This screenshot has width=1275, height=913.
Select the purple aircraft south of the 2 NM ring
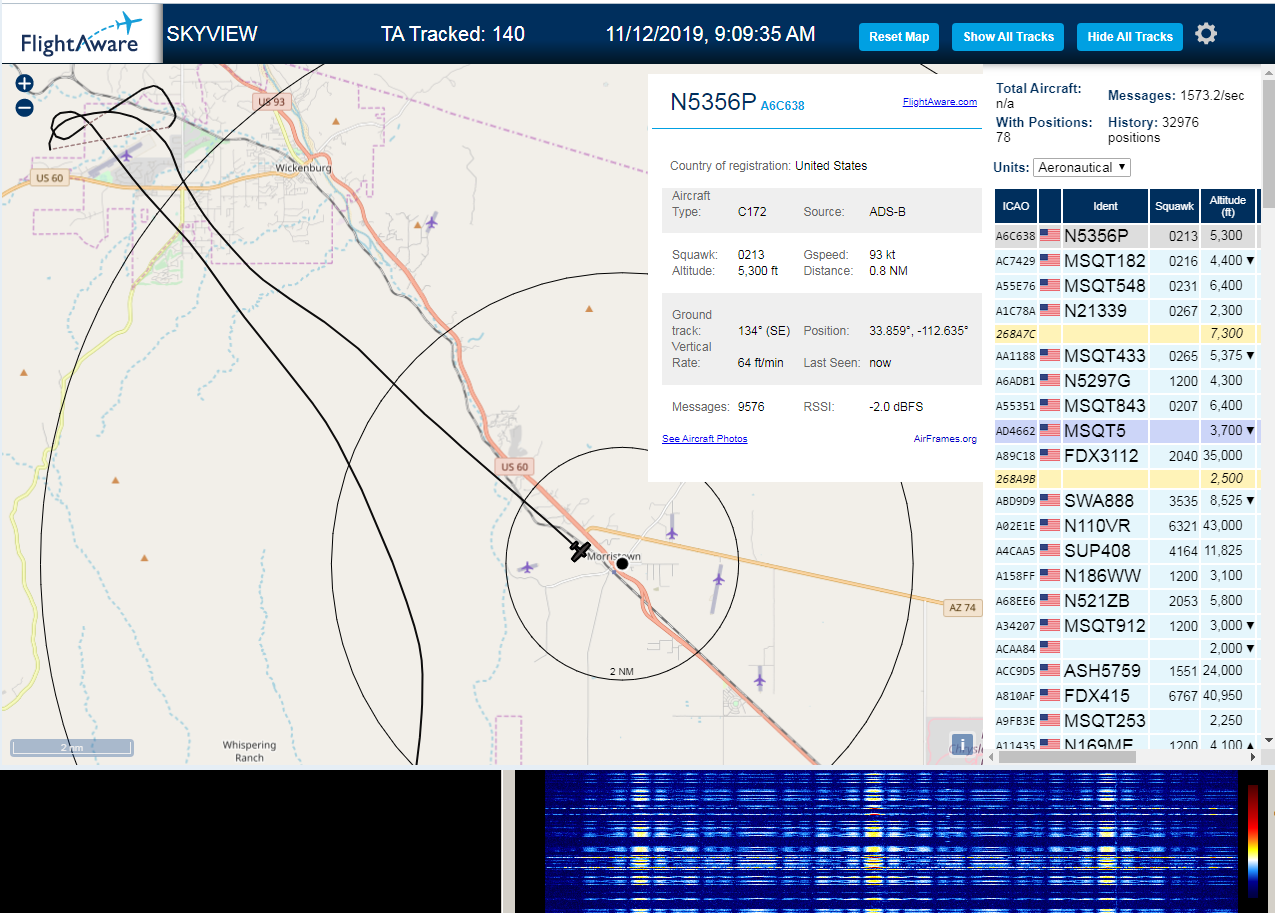coord(759,681)
